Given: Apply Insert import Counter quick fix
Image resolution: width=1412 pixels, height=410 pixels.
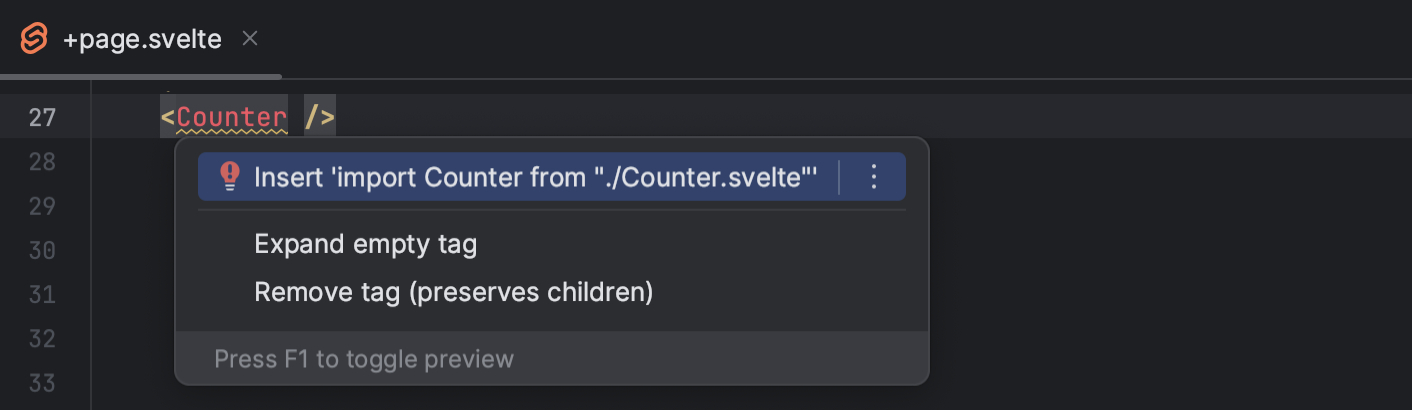Looking at the screenshot, I should pos(535,177).
